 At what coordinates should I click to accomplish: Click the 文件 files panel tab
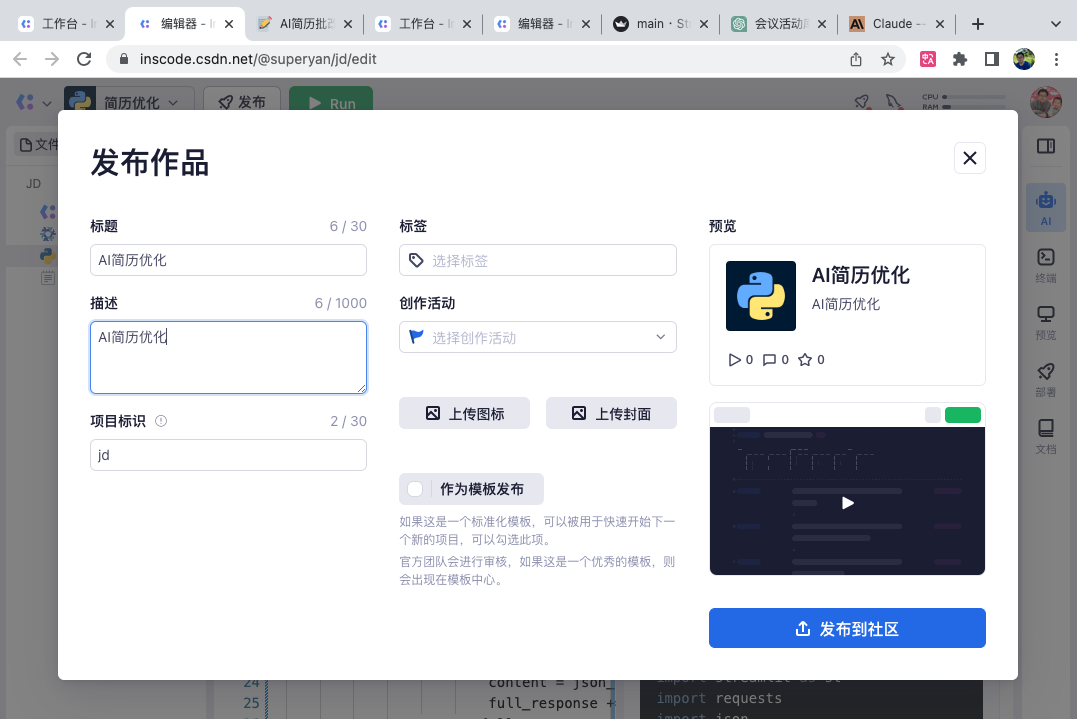pyautogui.click(x=38, y=144)
